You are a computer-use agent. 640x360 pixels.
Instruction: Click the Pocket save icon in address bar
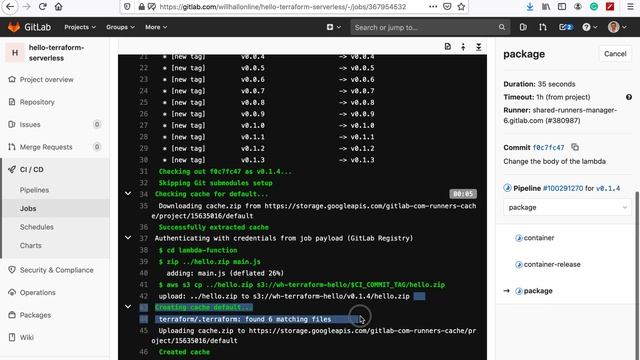click(447, 7)
